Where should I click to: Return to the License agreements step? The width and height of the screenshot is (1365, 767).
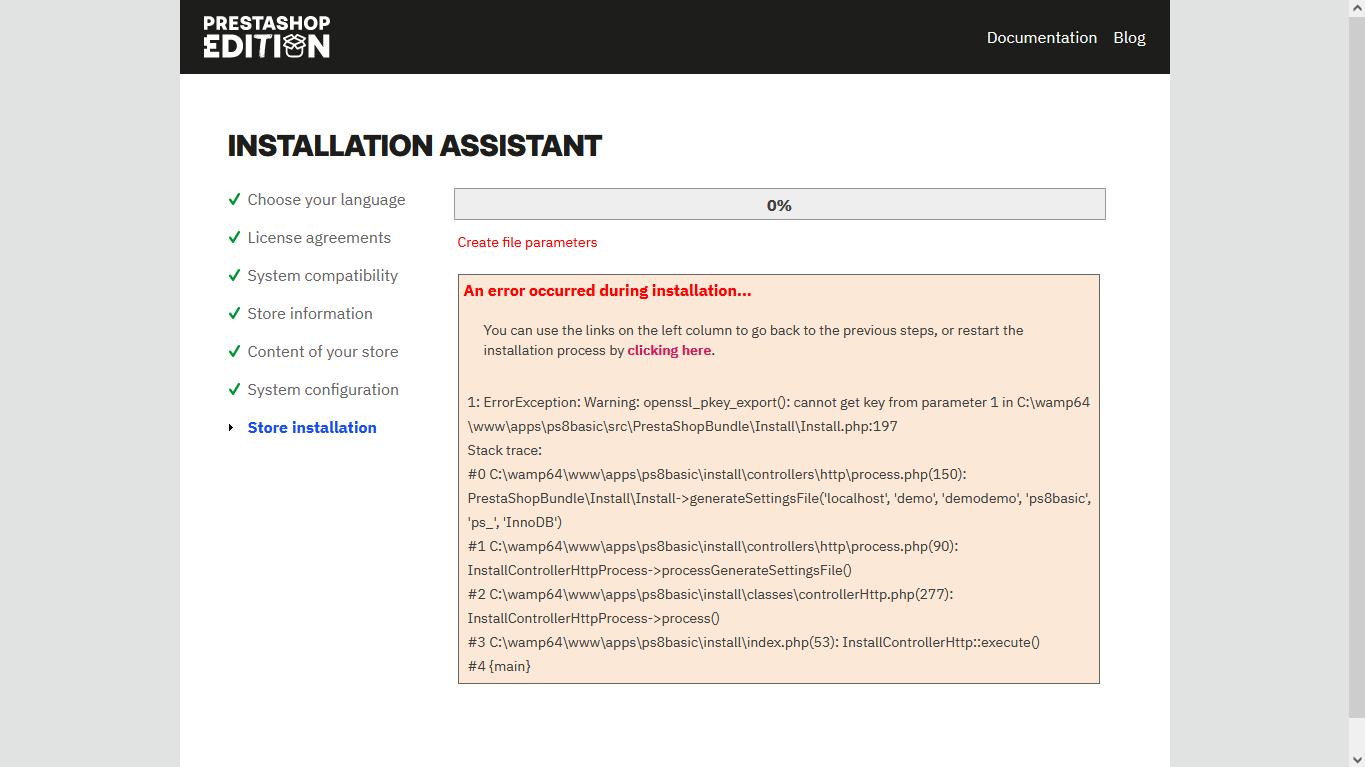pyautogui.click(x=319, y=238)
